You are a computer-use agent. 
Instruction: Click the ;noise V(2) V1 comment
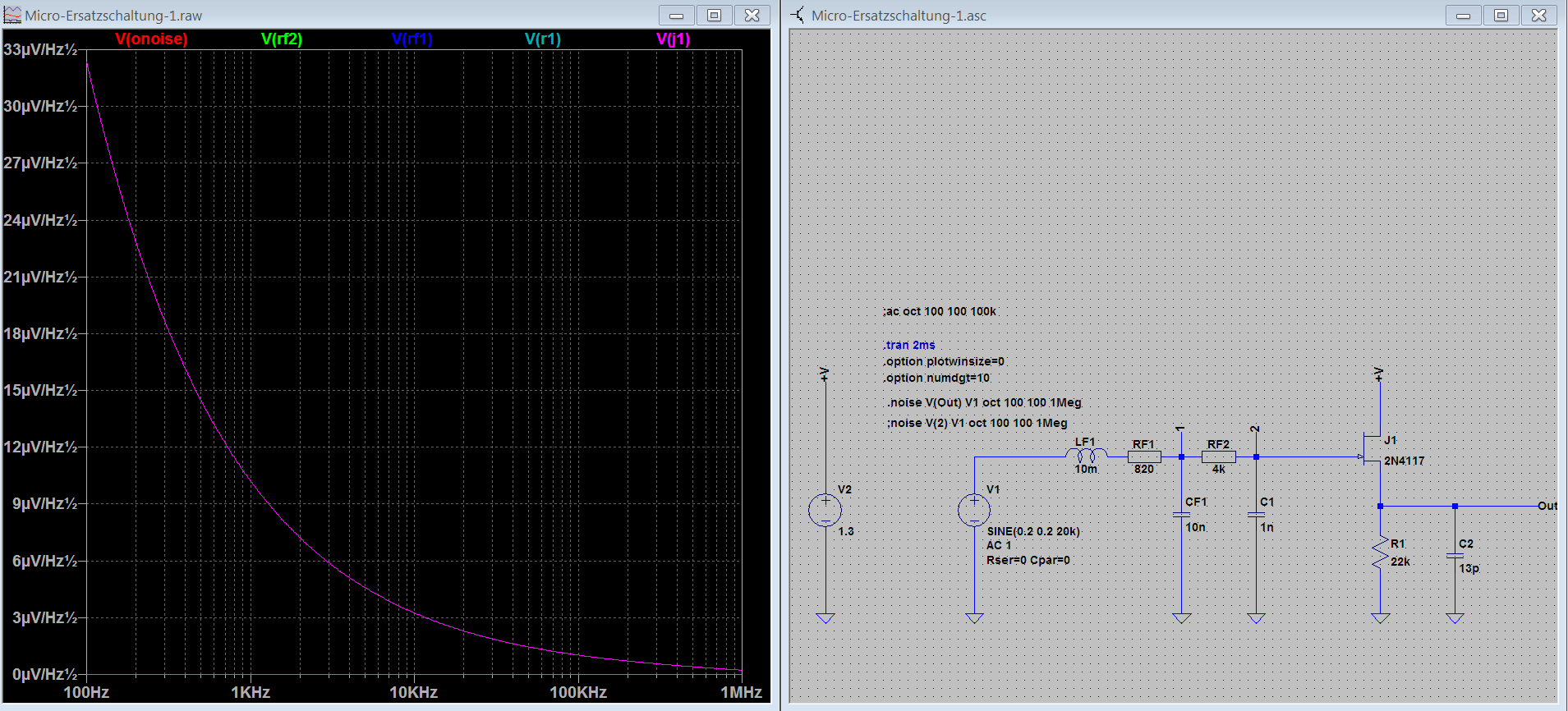click(x=977, y=423)
